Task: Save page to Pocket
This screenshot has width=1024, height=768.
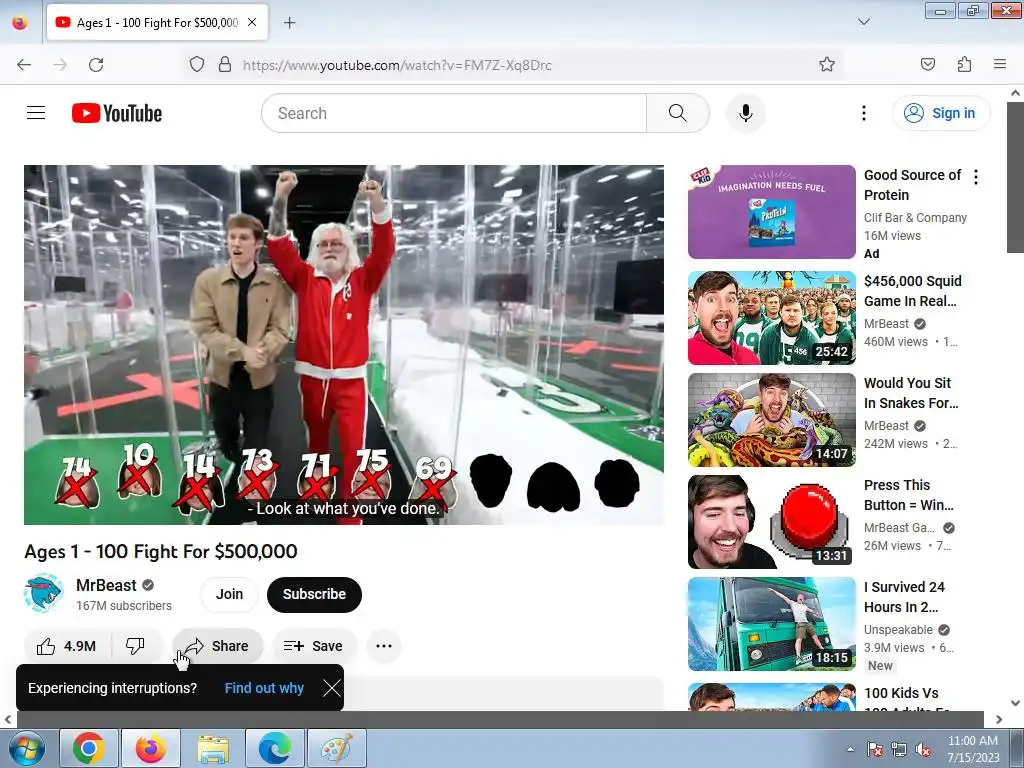Action: 928,65
